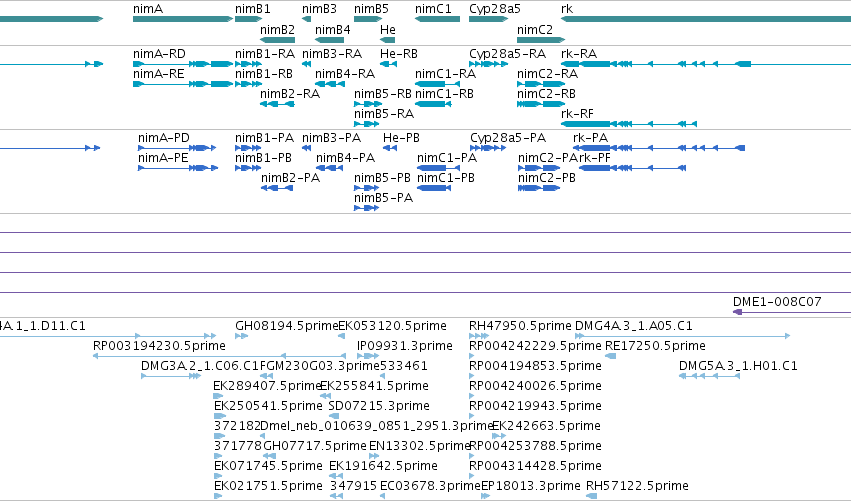
Task: Select the He gene label
Action: (388, 29)
